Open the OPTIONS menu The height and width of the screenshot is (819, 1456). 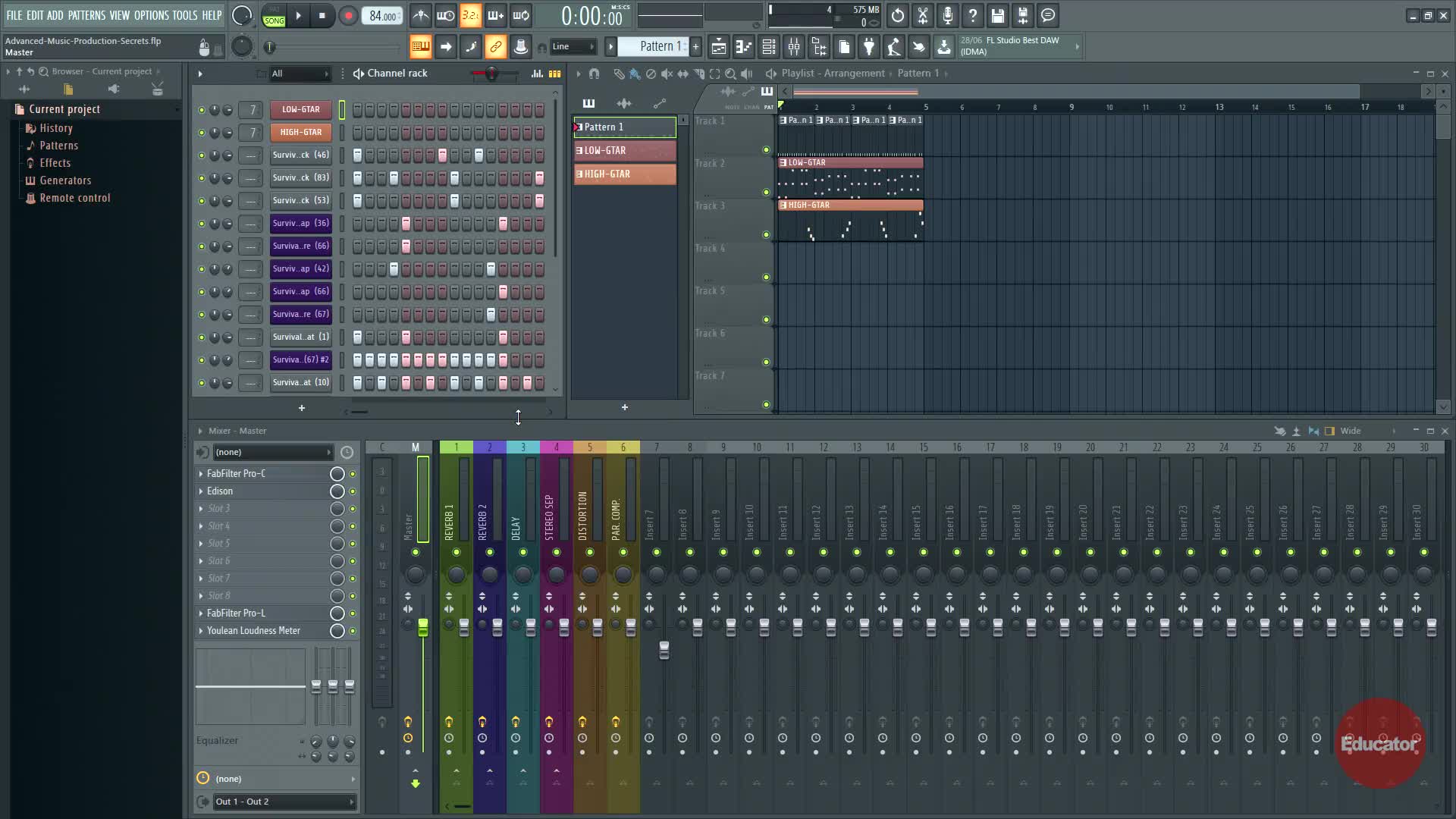pyautogui.click(x=152, y=15)
